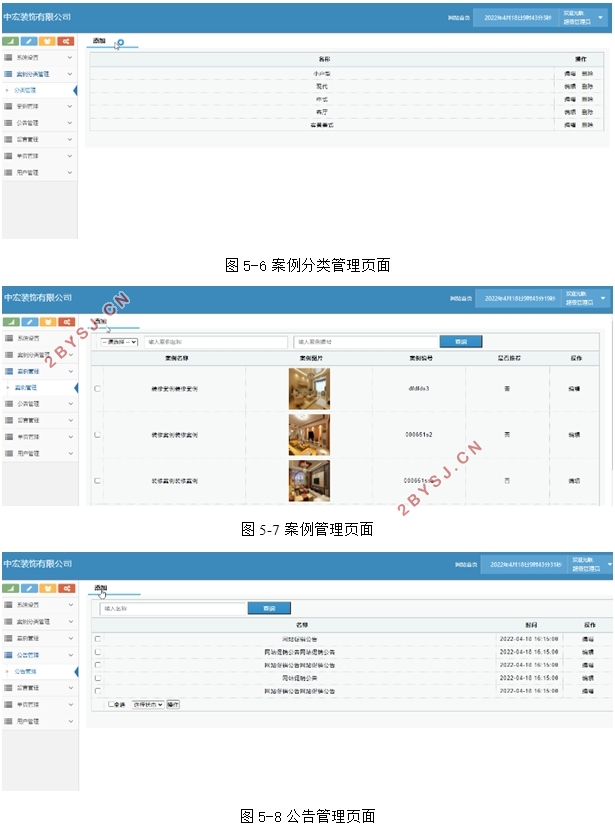Click the blue 查询 search button in Figure 5-7

pos(461,342)
